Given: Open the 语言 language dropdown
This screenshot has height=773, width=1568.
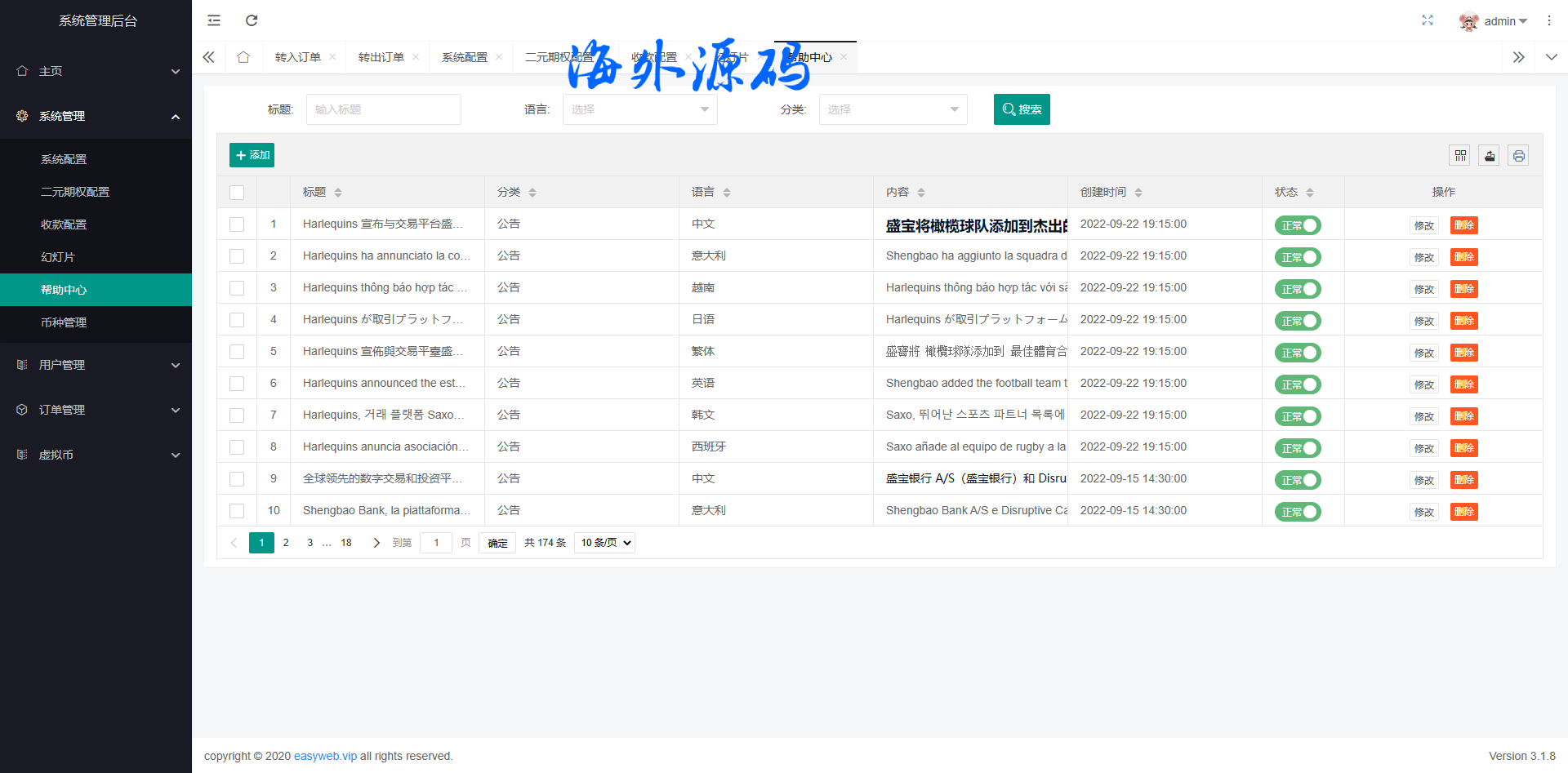Looking at the screenshot, I should tap(639, 109).
